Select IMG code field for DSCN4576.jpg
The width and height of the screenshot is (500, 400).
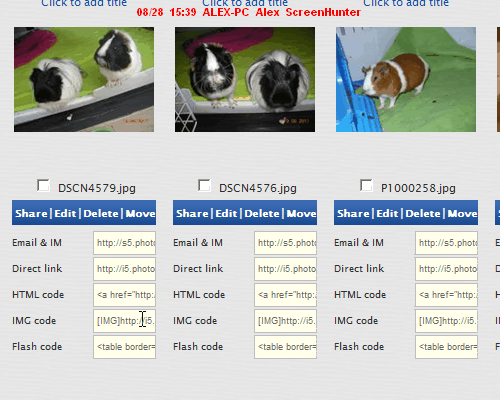point(286,321)
